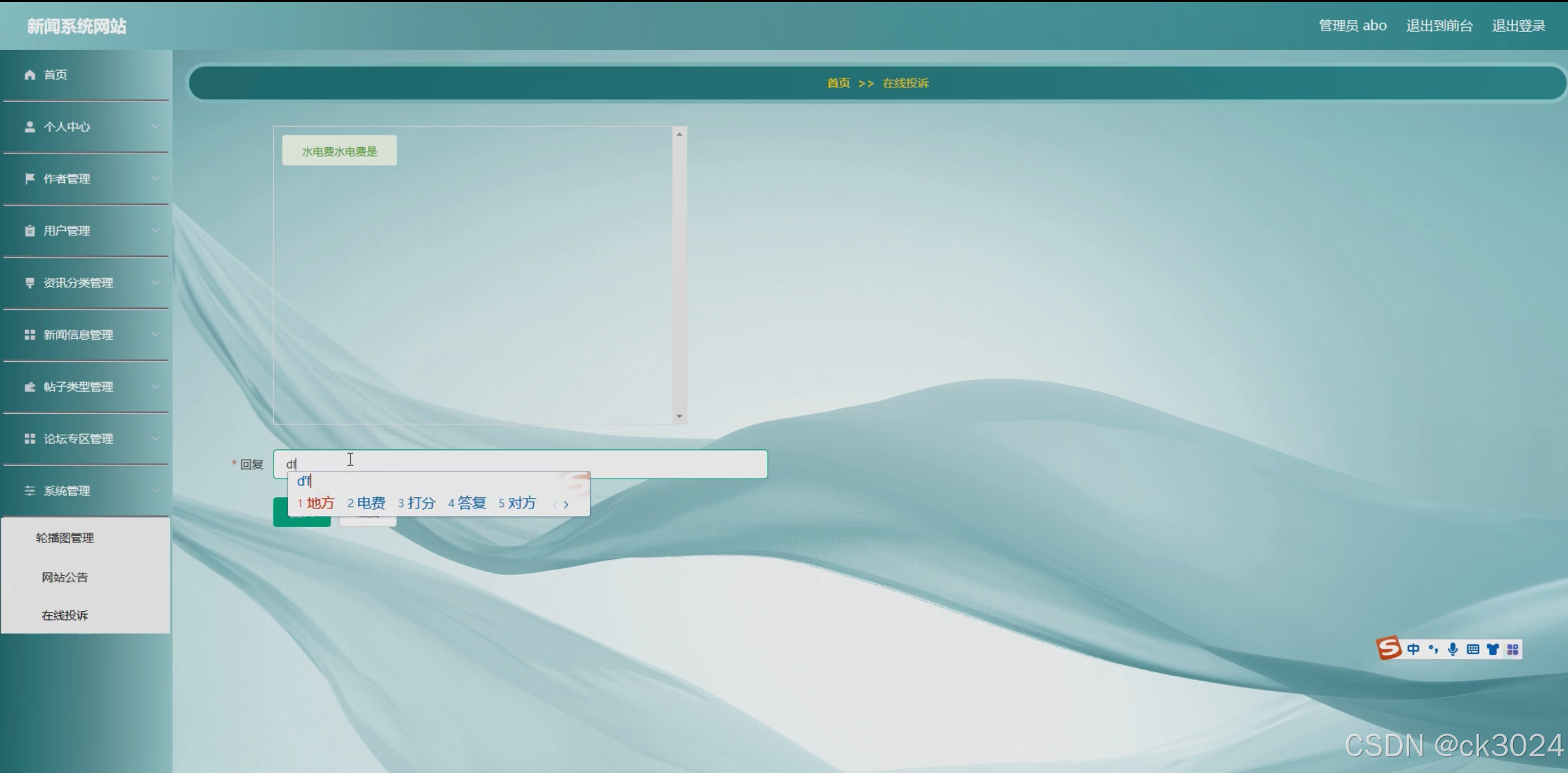1568x773 pixels.
Task: Expand the 个人中心 menu chevron
Action: pyautogui.click(x=155, y=126)
